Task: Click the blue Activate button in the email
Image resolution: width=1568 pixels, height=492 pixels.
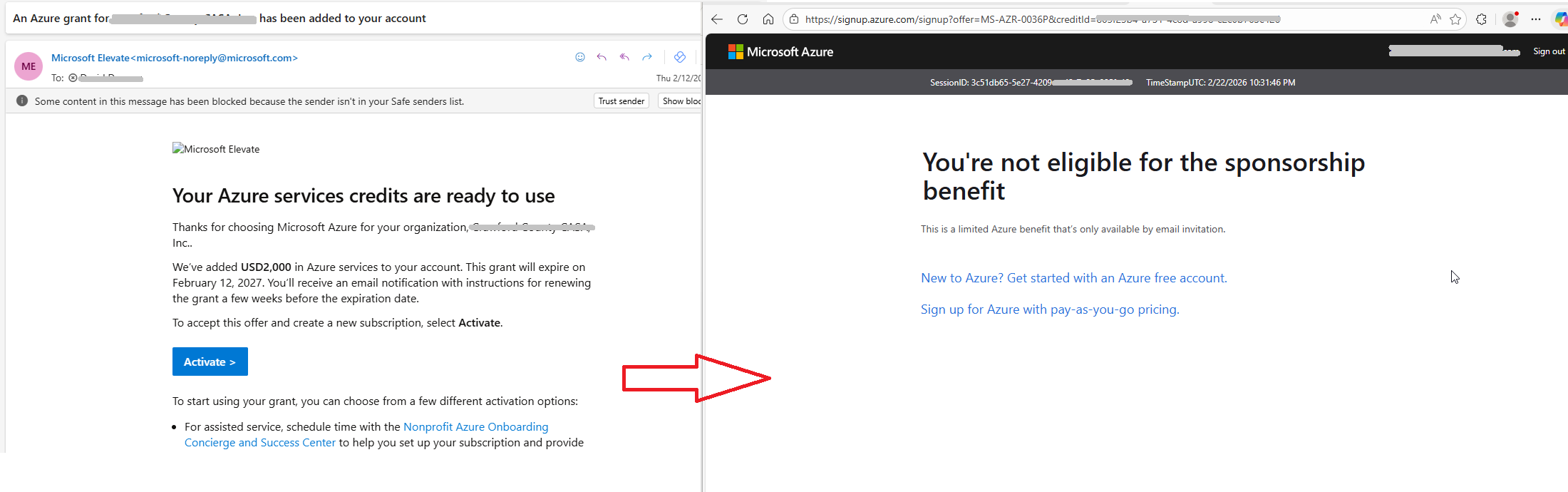Action: [210, 362]
